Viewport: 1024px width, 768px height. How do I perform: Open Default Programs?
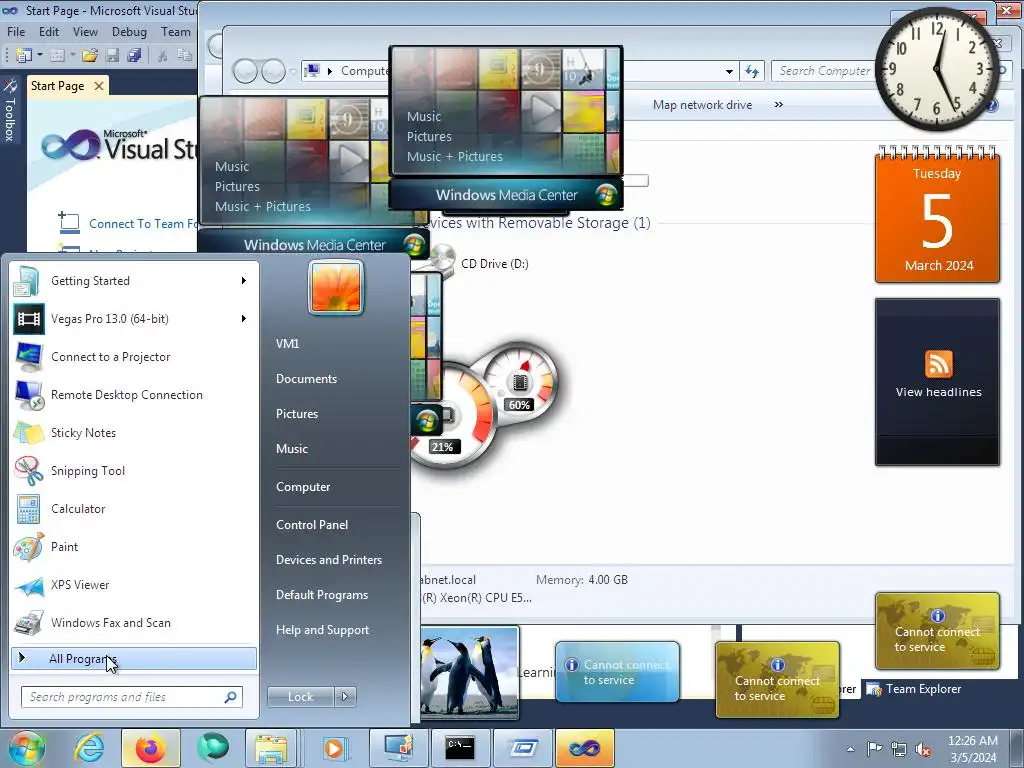tap(322, 595)
